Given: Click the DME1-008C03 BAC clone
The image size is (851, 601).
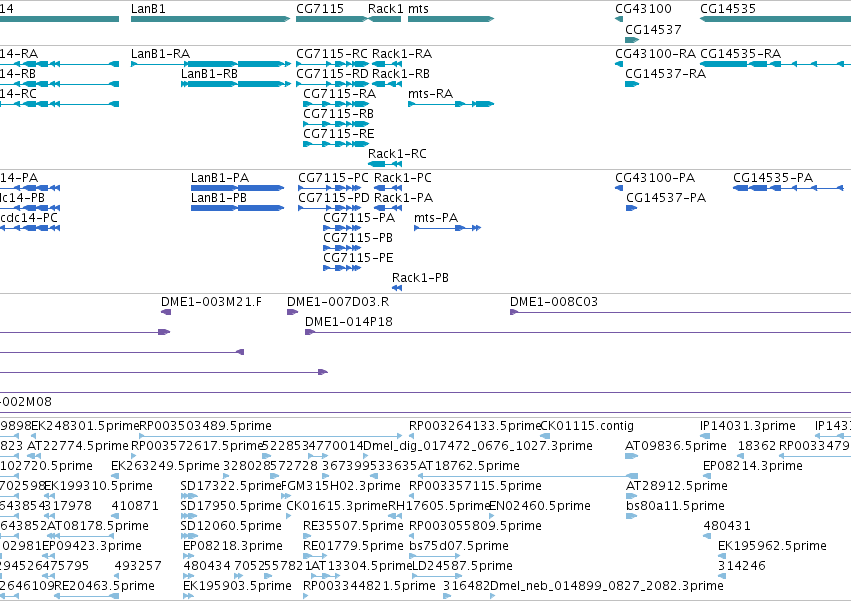Looking at the screenshot, I should (x=680, y=312).
